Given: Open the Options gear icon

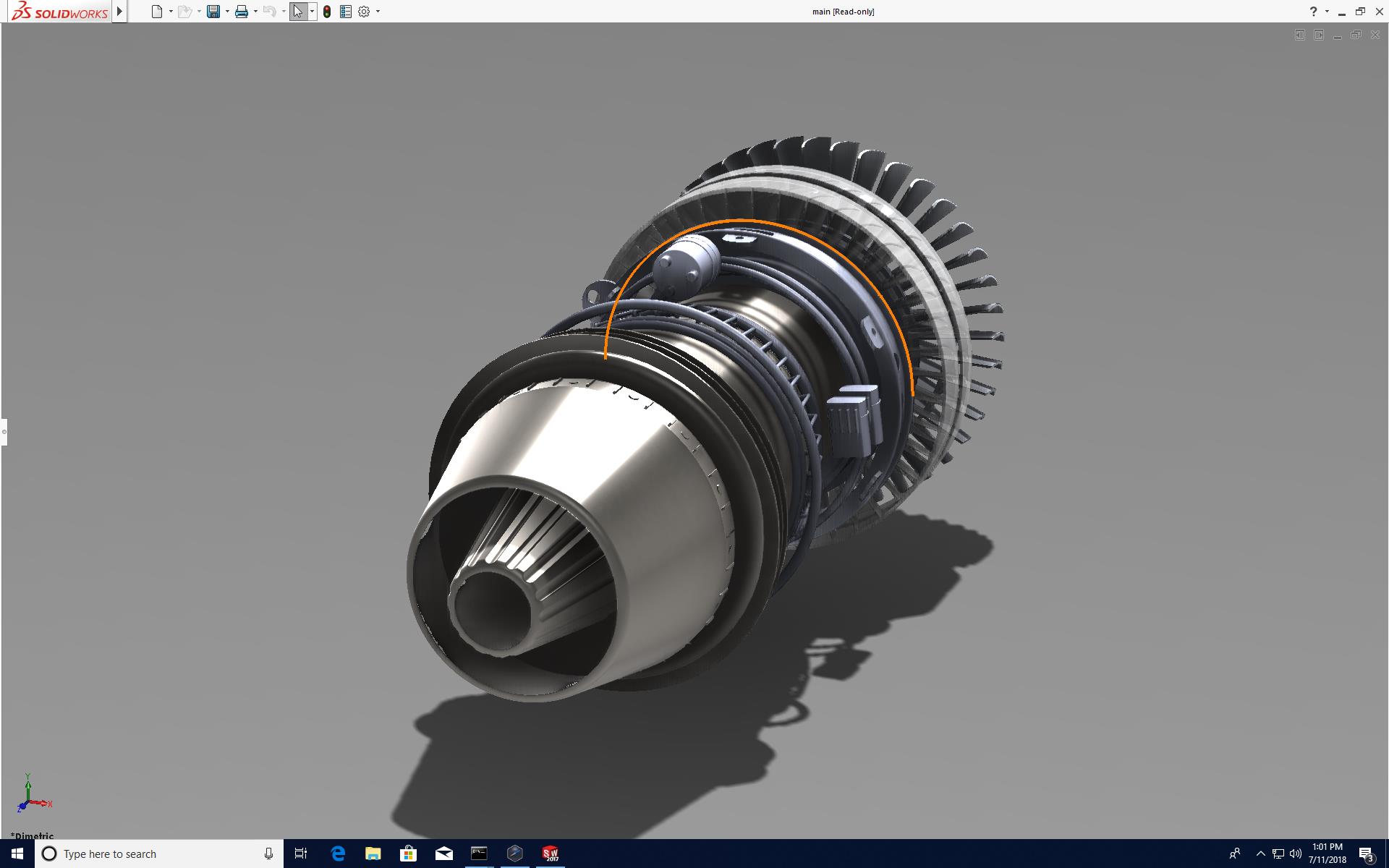Looking at the screenshot, I should click(x=364, y=12).
